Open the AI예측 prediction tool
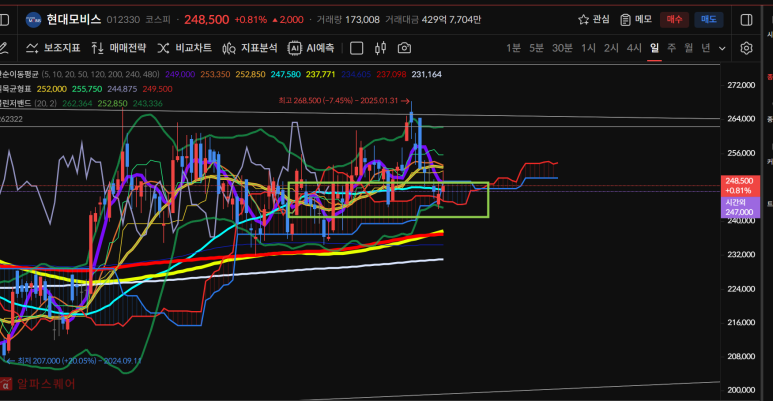This screenshot has width=773, height=401. (311, 48)
